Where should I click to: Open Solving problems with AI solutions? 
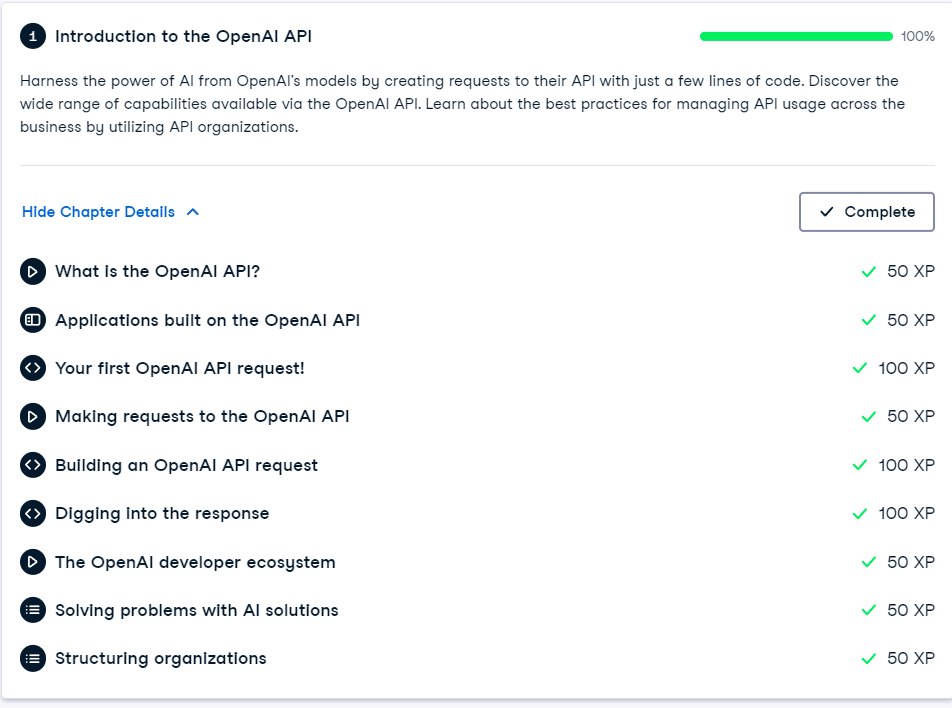pos(197,610)
